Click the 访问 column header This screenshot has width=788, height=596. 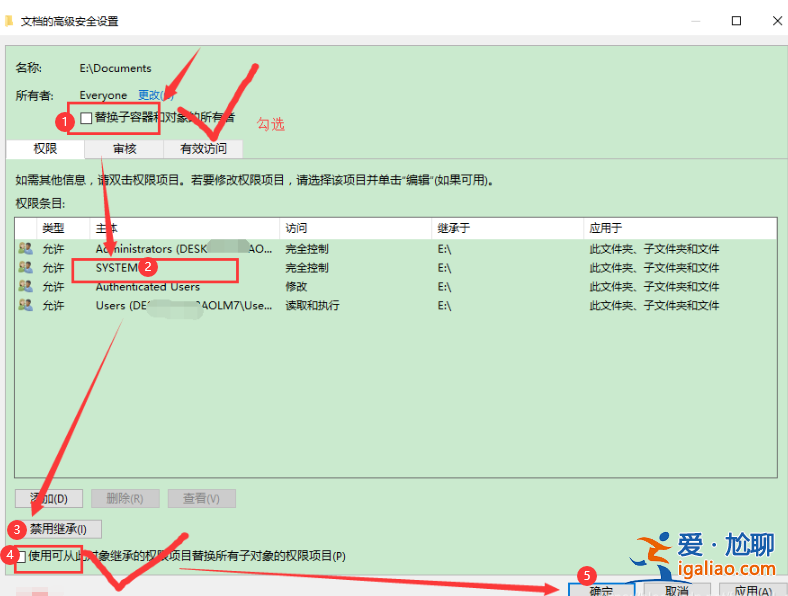tap(355, 228)
